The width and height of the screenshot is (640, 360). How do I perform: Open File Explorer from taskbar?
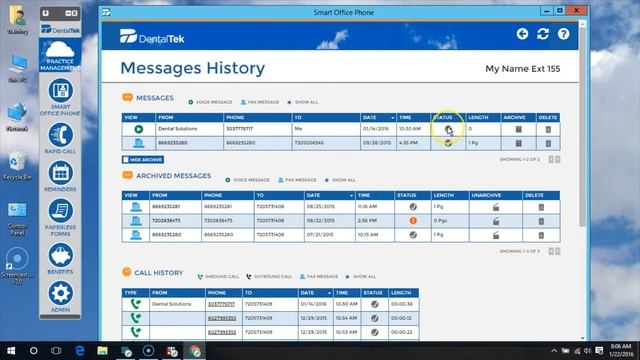(x=102, y=351)
